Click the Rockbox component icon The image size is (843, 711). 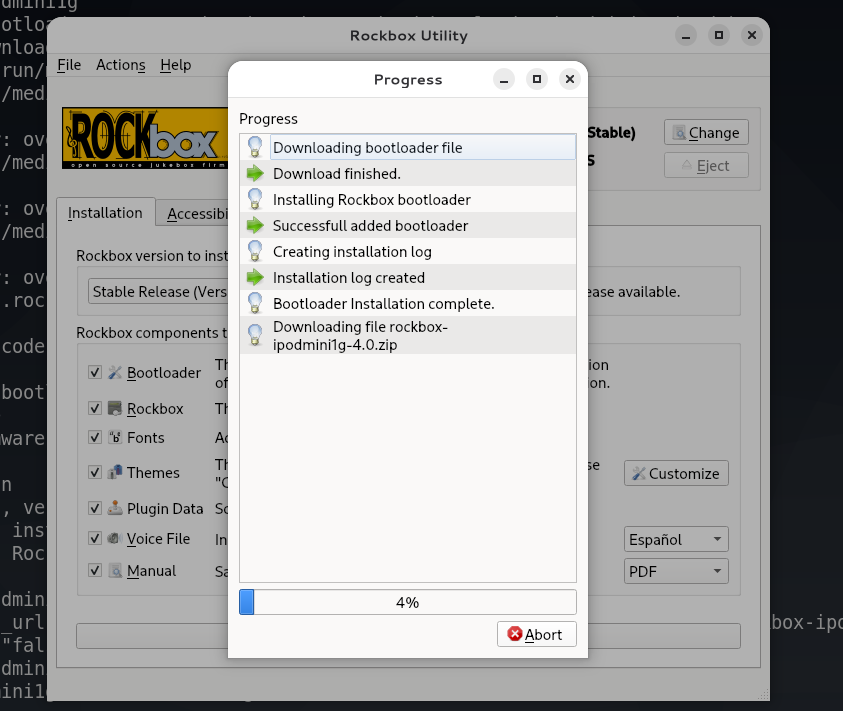click(x=115, y=408)
